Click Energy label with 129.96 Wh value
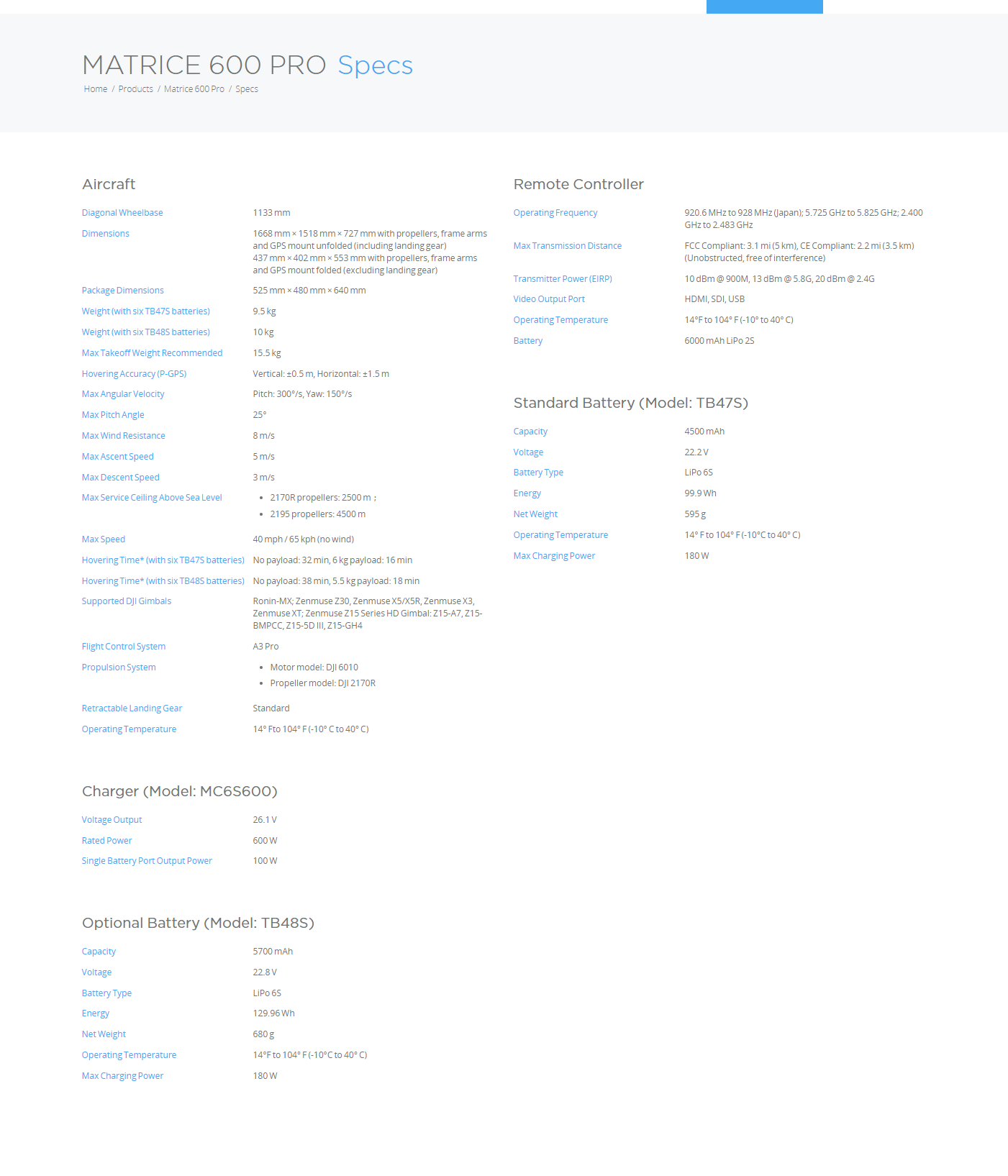This screenshot has width=1008, height=1176. tap(96, 1013)
